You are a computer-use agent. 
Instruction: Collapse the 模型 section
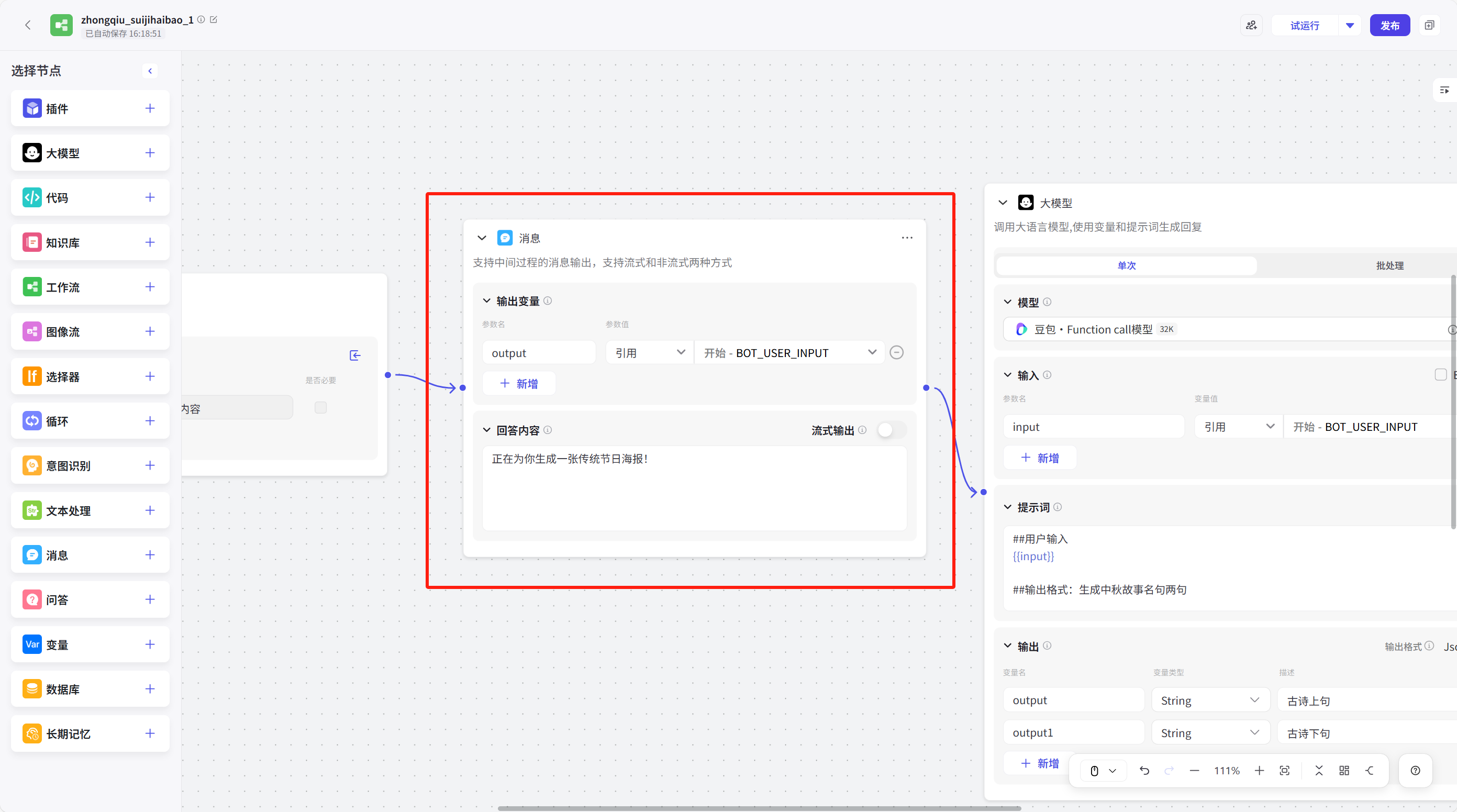click(1007, 303)
